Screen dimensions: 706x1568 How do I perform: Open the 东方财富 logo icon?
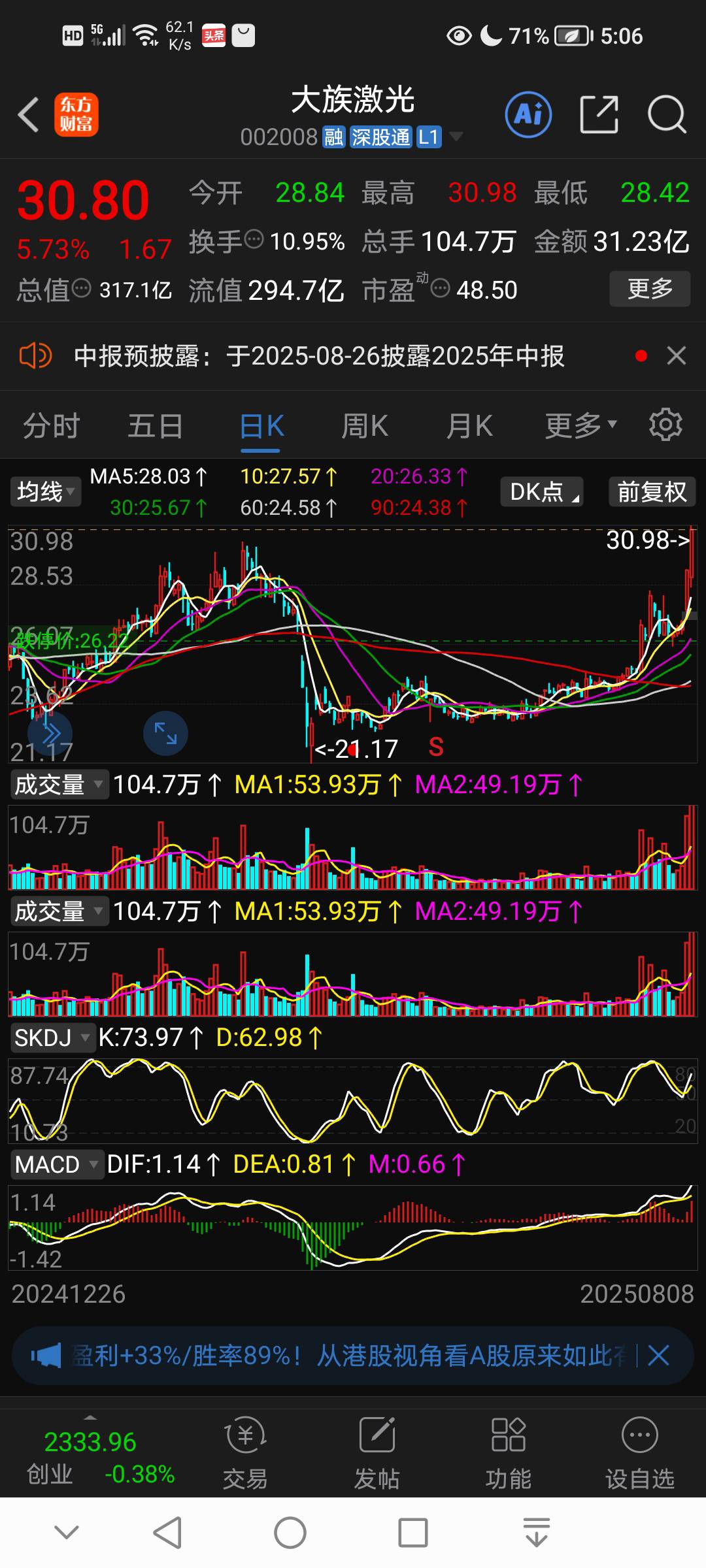[x=76, y=114]
